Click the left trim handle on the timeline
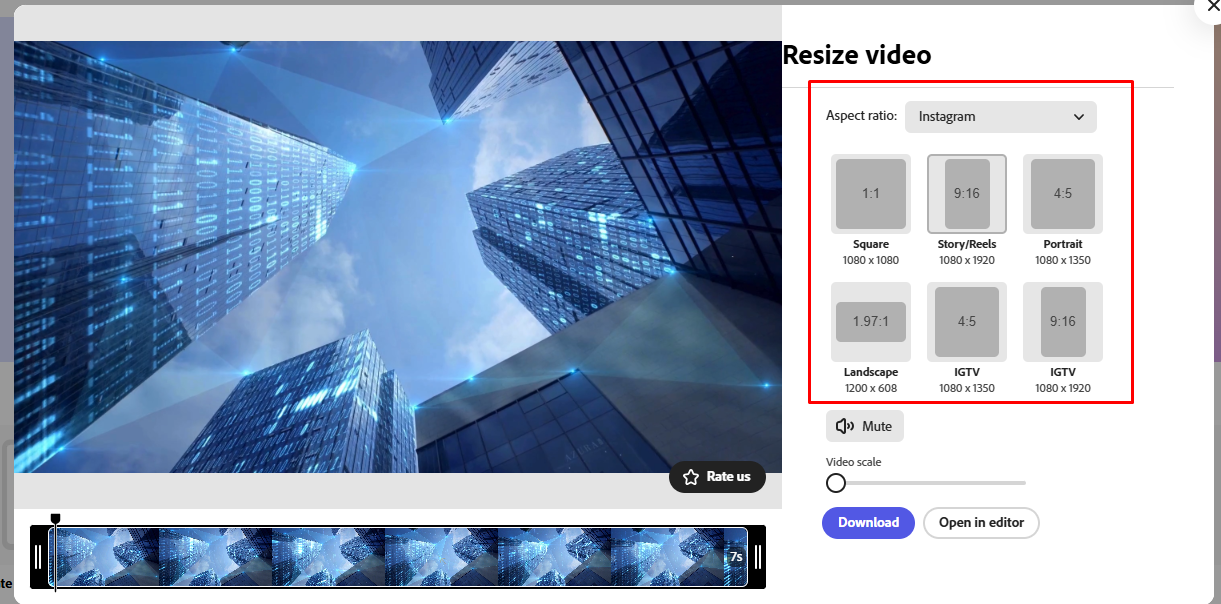1221x604 pixels. click(39, 557)
